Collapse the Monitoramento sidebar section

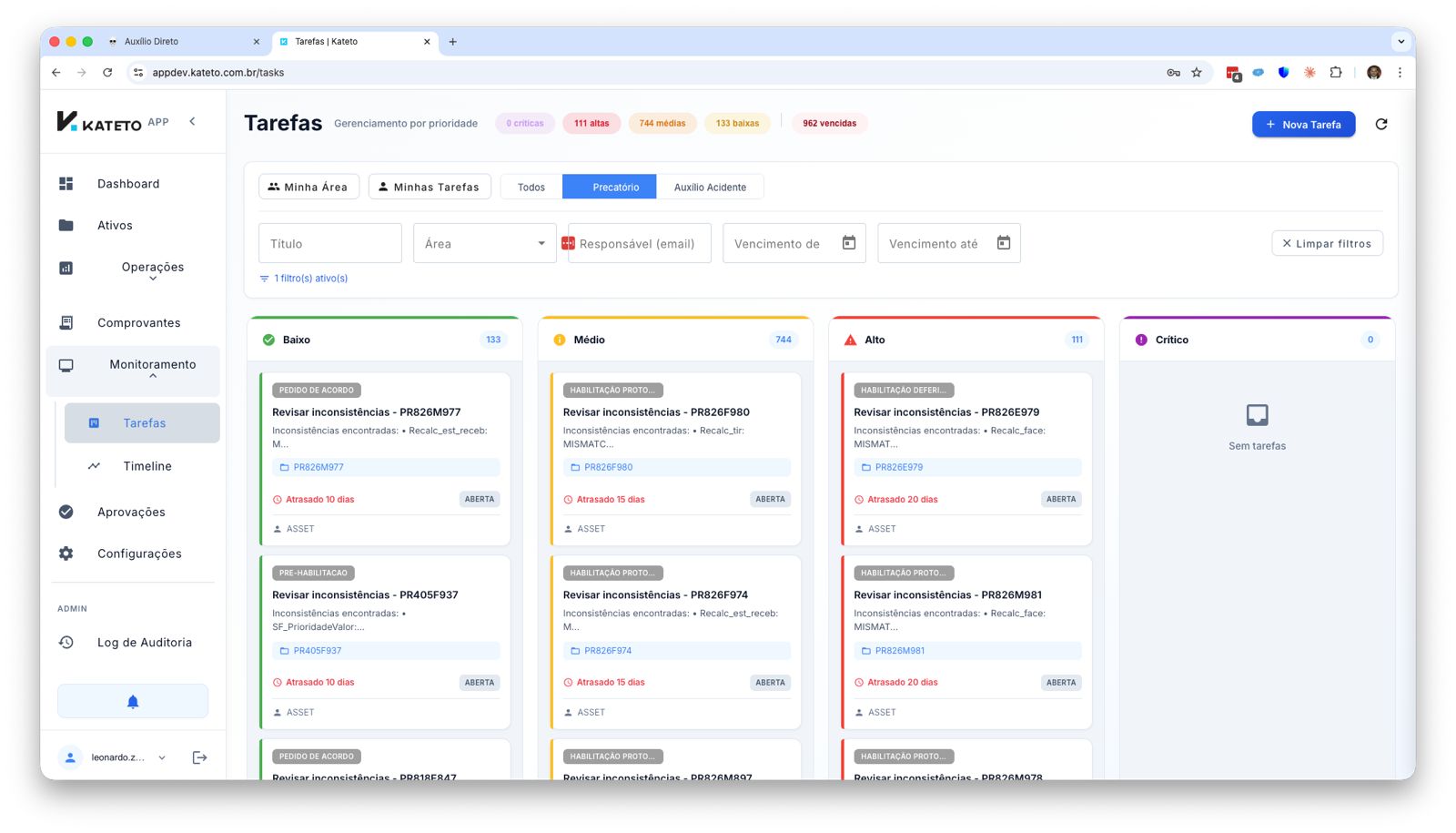[x=152, y=366]
